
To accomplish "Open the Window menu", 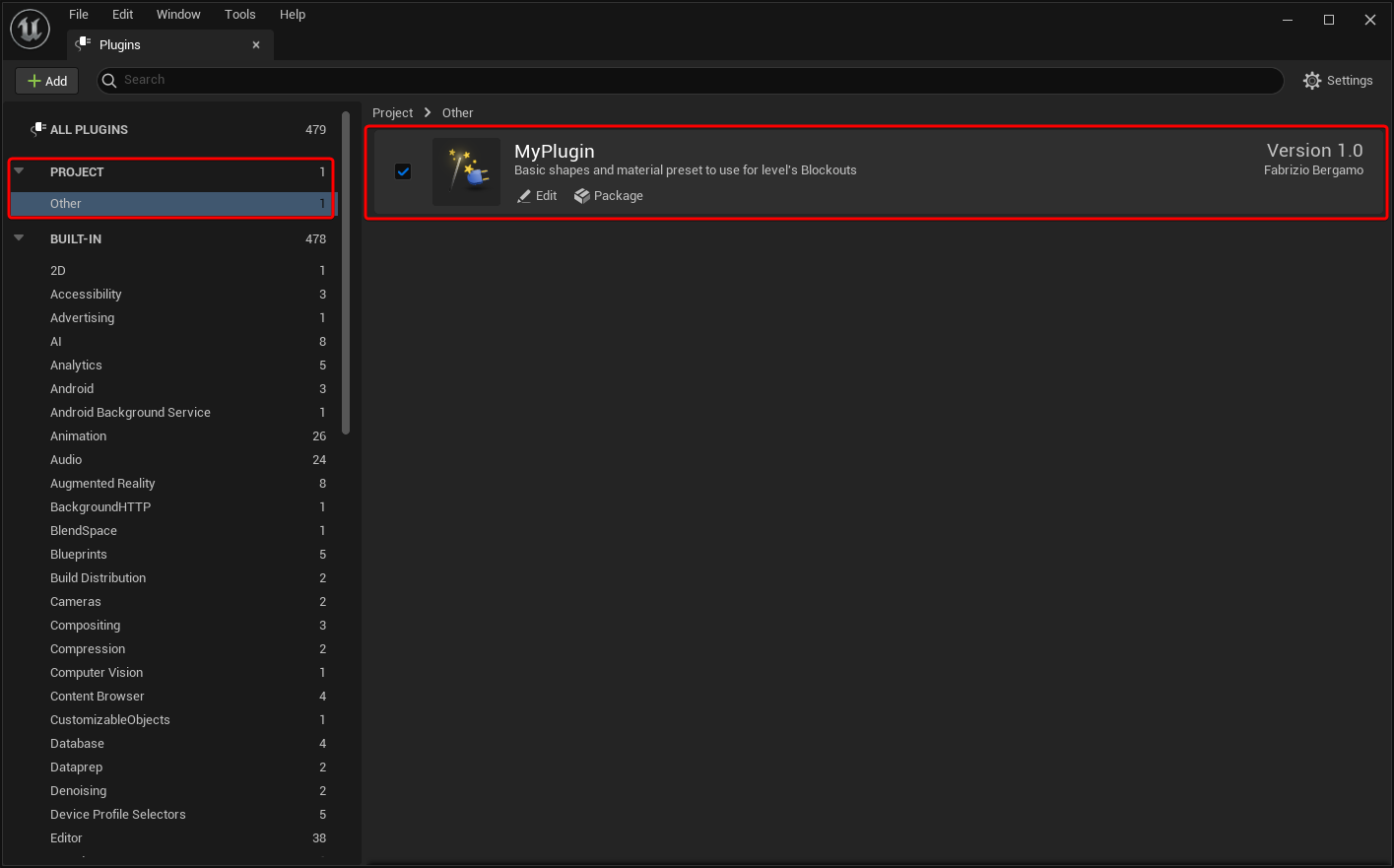I will pos(178,15).
